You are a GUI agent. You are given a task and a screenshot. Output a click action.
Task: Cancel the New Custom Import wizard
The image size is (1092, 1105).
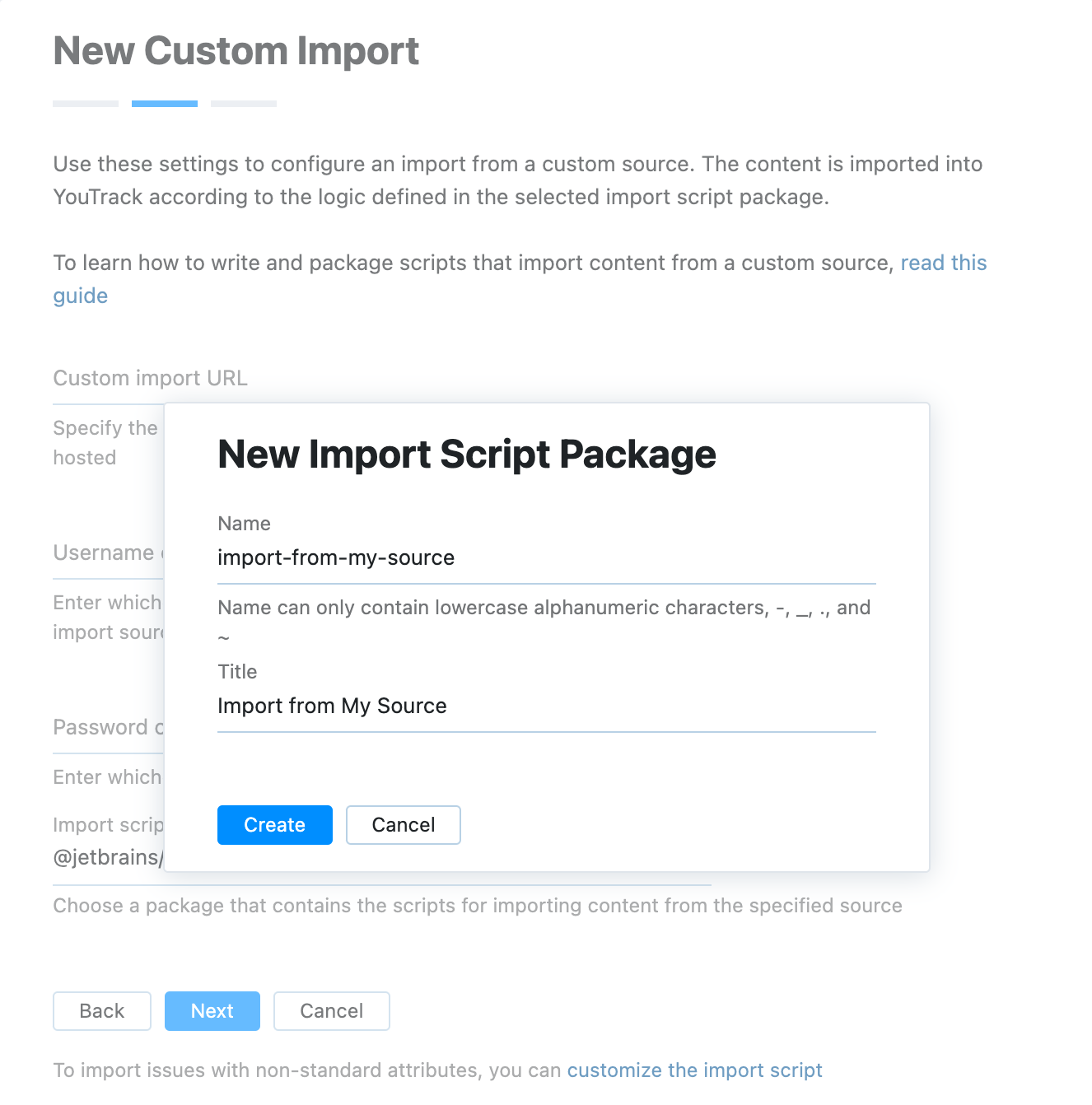[331, 1010]
